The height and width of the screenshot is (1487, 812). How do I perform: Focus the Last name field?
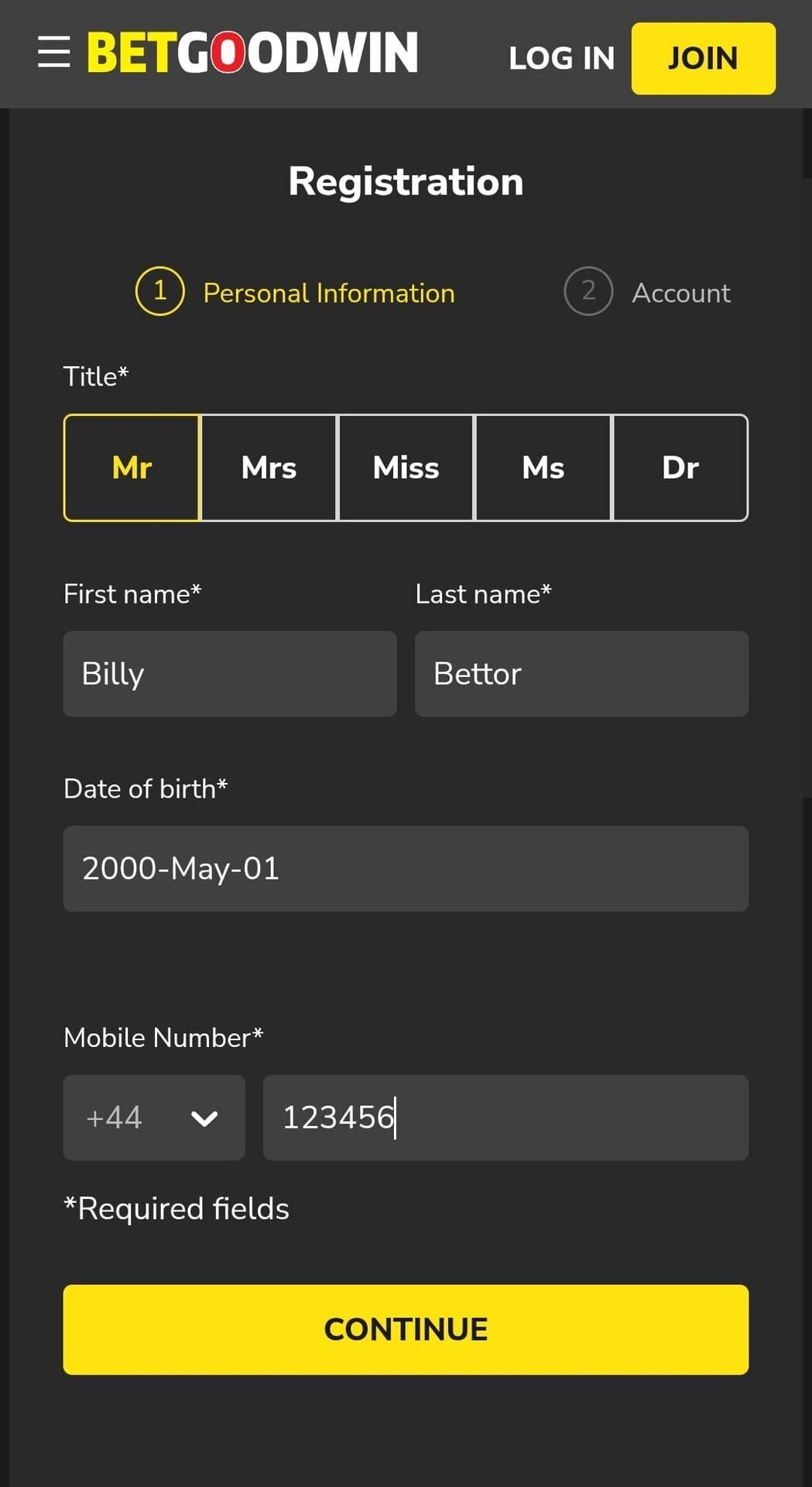(581, 674)
